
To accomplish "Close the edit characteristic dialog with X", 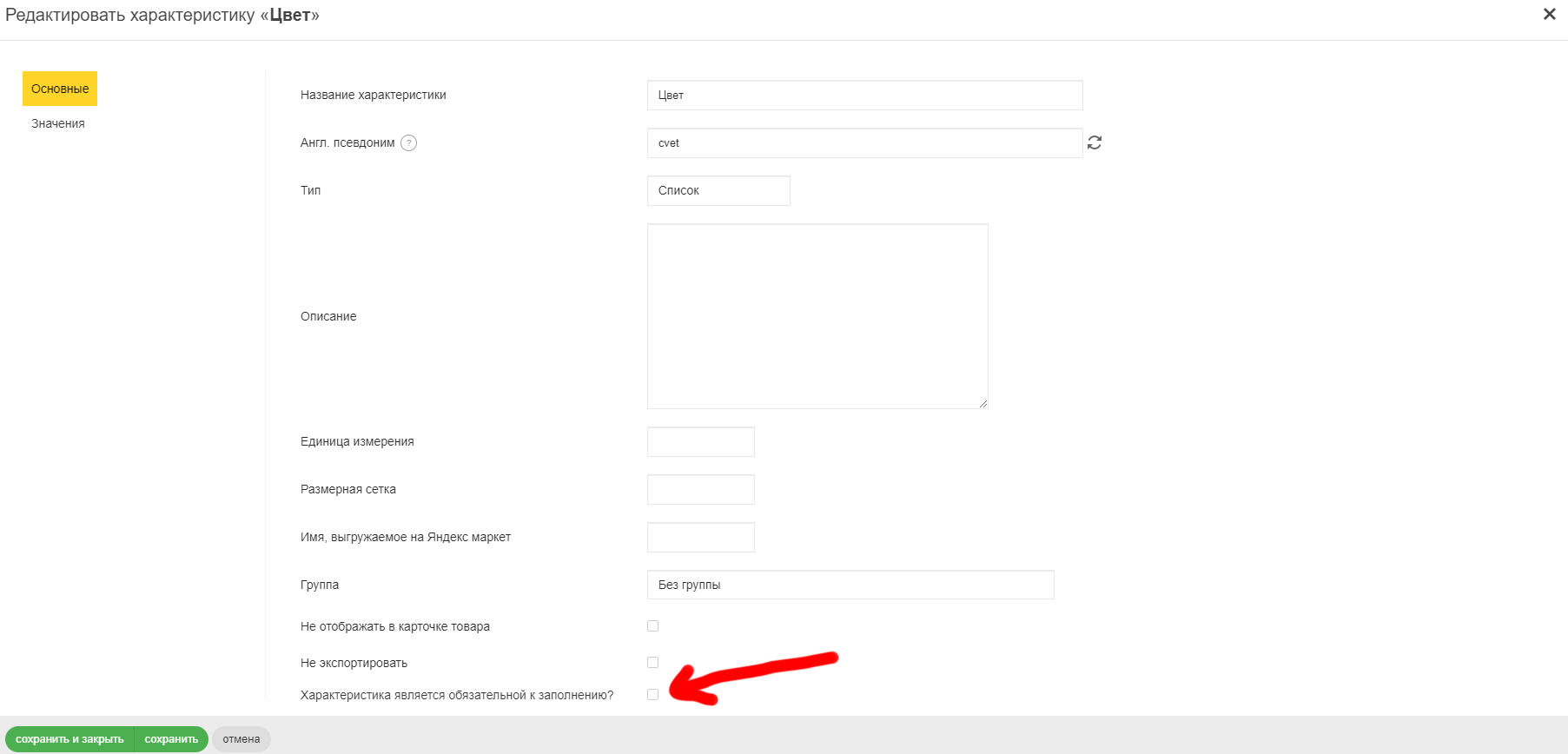I will tap(1549, 15).
